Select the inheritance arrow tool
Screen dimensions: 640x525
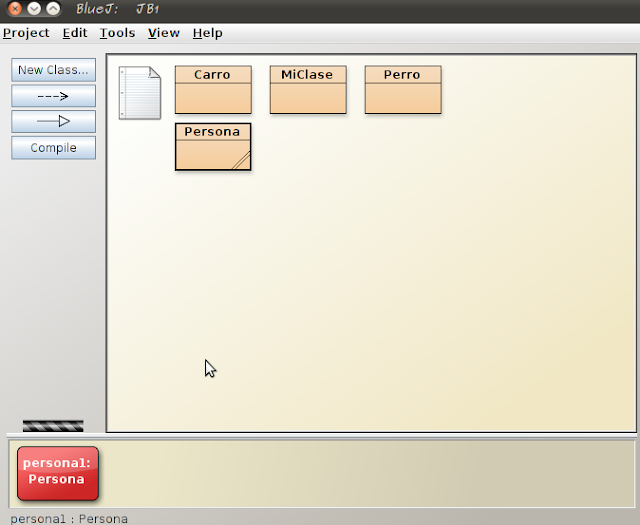pos(53,121)
